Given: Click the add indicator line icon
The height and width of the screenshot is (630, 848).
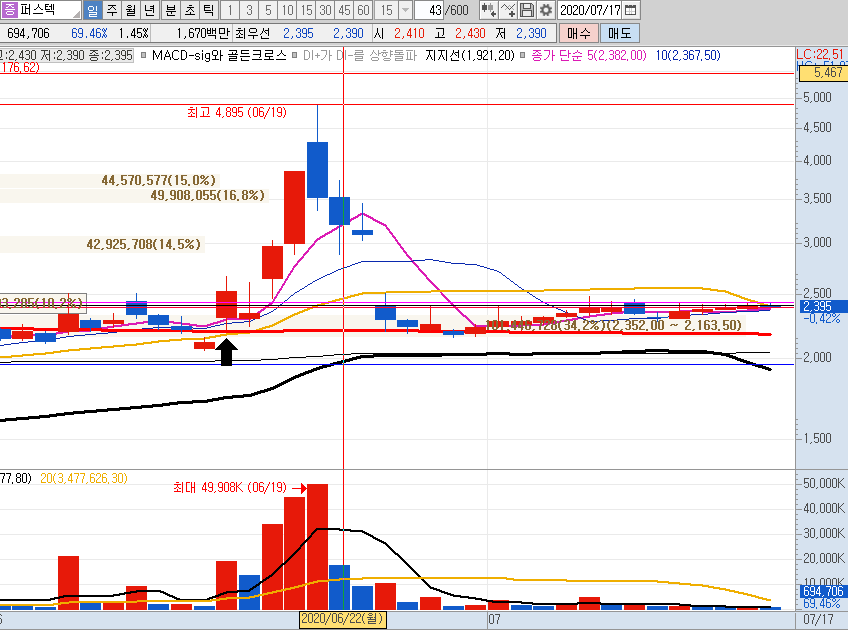Looking at the screenshot, I should tap(508, 10).
